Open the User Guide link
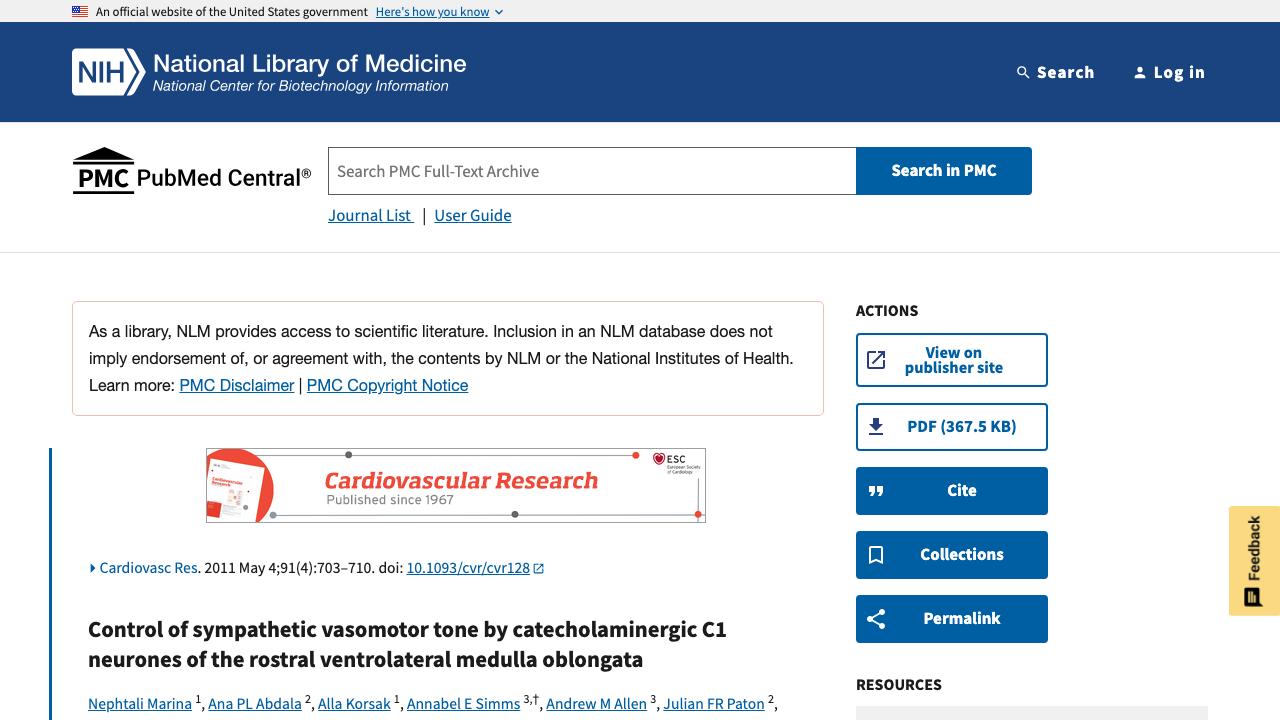Viewport: 1280px width, 720px height. click(473, 215)
